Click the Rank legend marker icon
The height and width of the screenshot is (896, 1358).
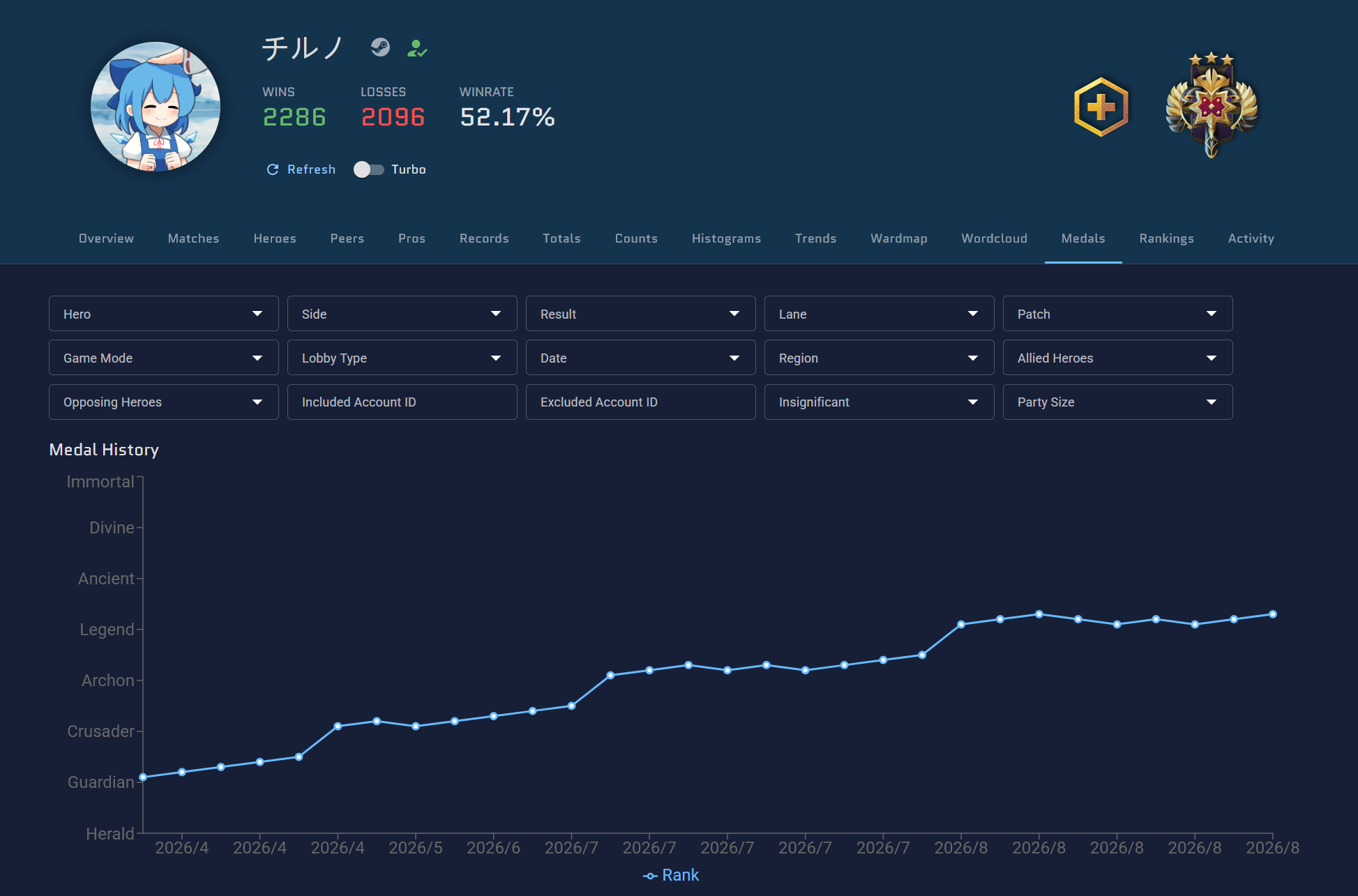pyautogui.click(x=650, y=876)
